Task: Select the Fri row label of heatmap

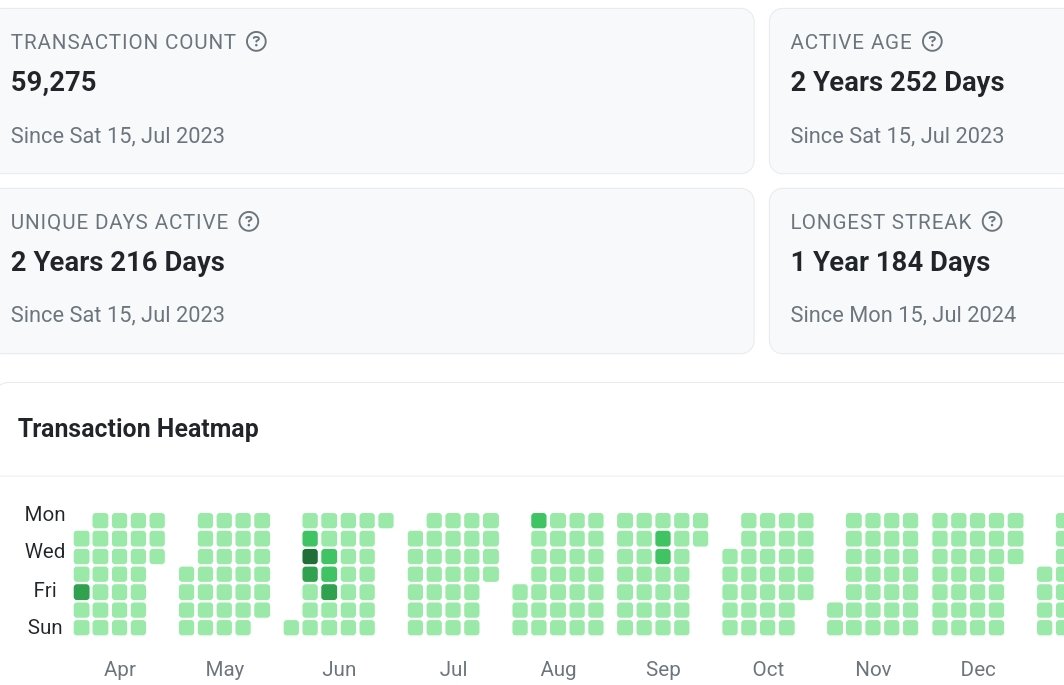Action: click(45, 590)
